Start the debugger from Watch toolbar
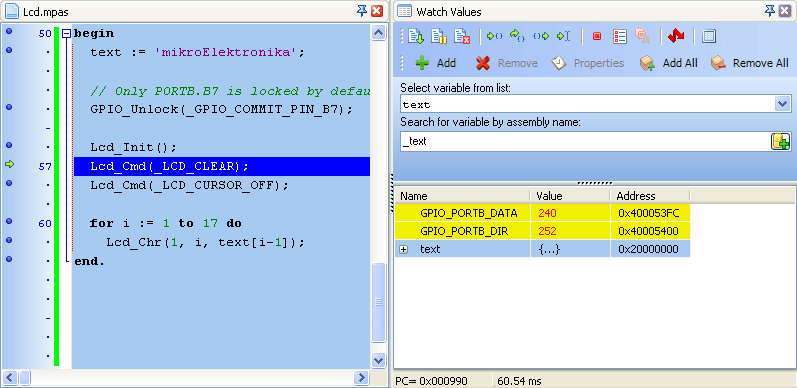Screen dimensions: 797x388 click(x=416, y=36)
